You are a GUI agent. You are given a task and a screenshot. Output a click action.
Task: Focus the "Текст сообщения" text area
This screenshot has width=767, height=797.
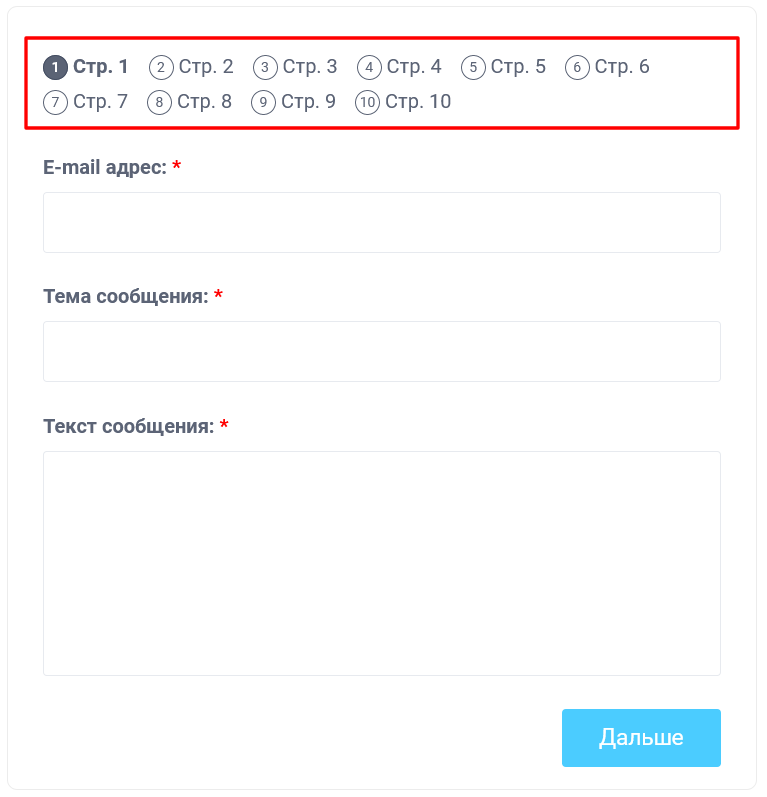(x=381, y=563)
